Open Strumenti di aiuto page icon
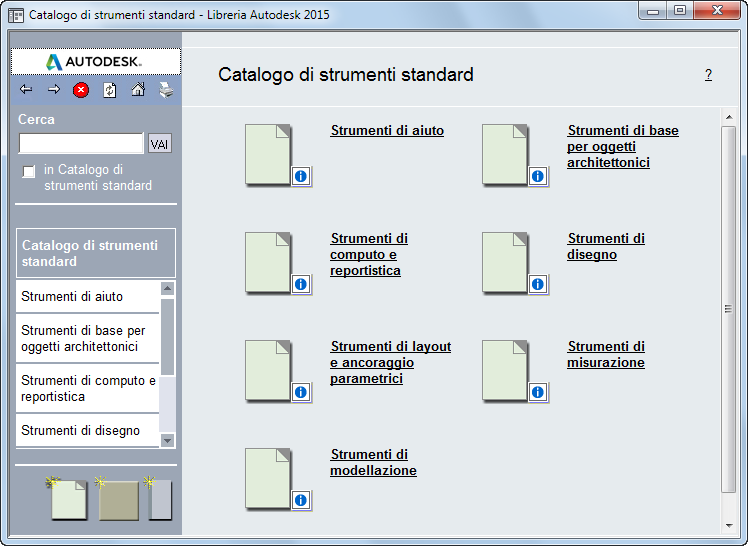The width and height of the screenshot is (748, 546). (268, 154)
